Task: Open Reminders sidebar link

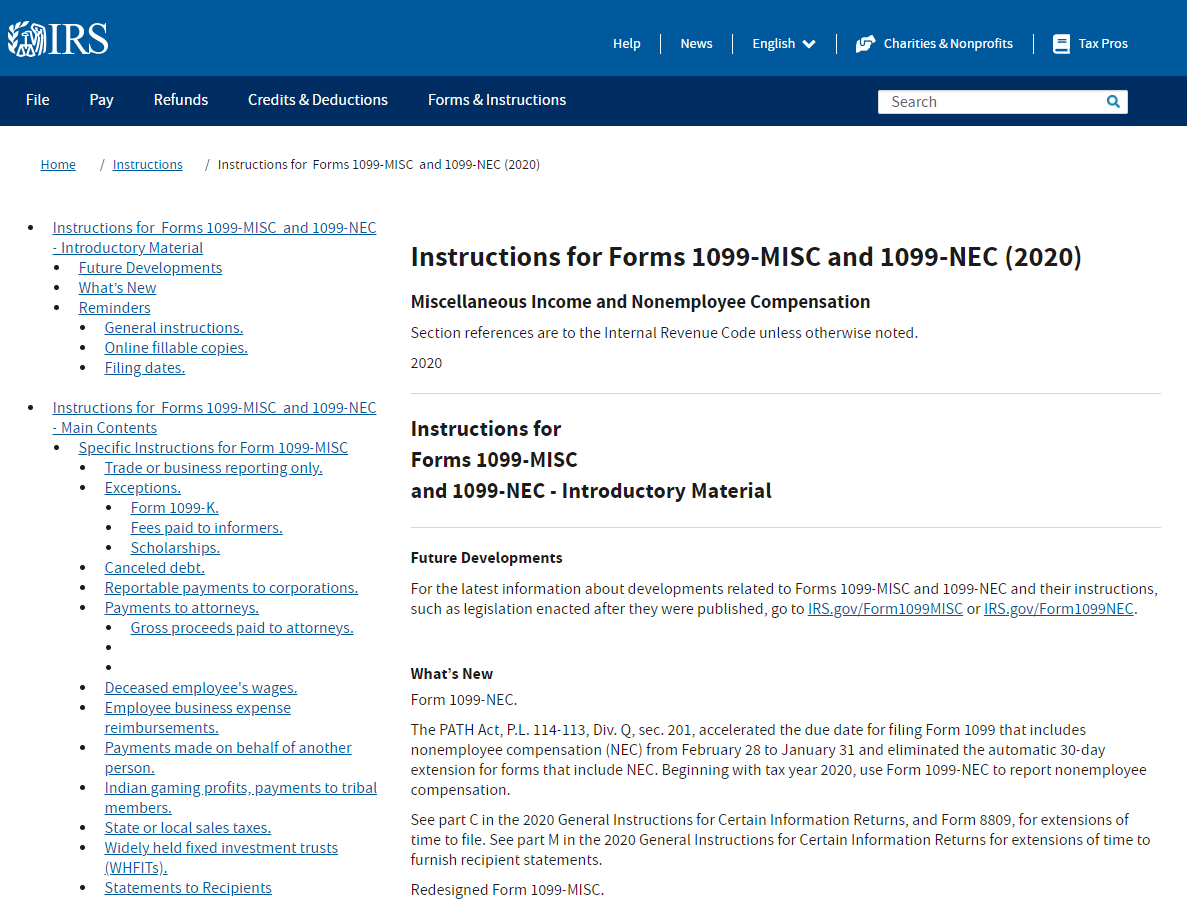Action: tap(114, 308)
